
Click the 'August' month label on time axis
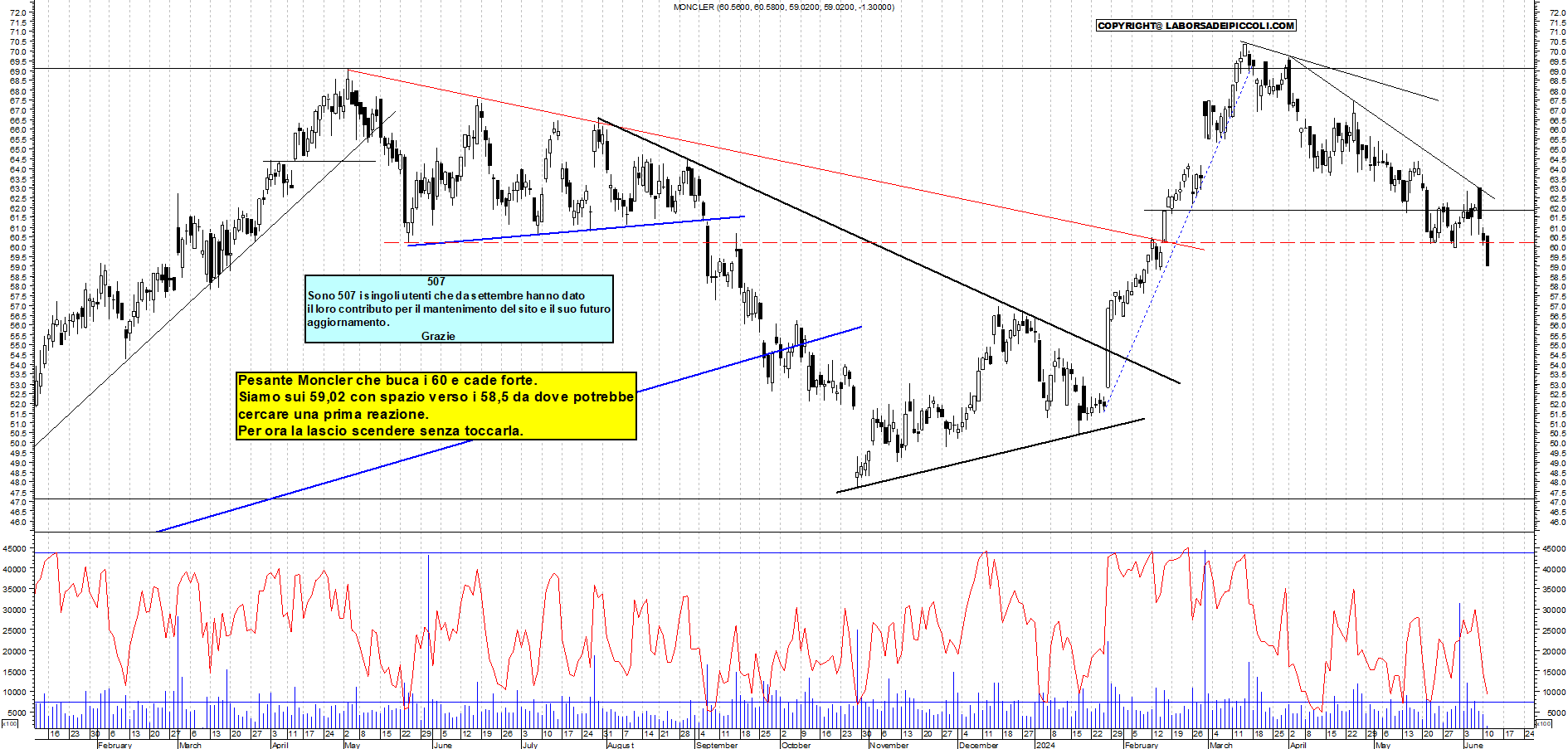click(621, 745)
